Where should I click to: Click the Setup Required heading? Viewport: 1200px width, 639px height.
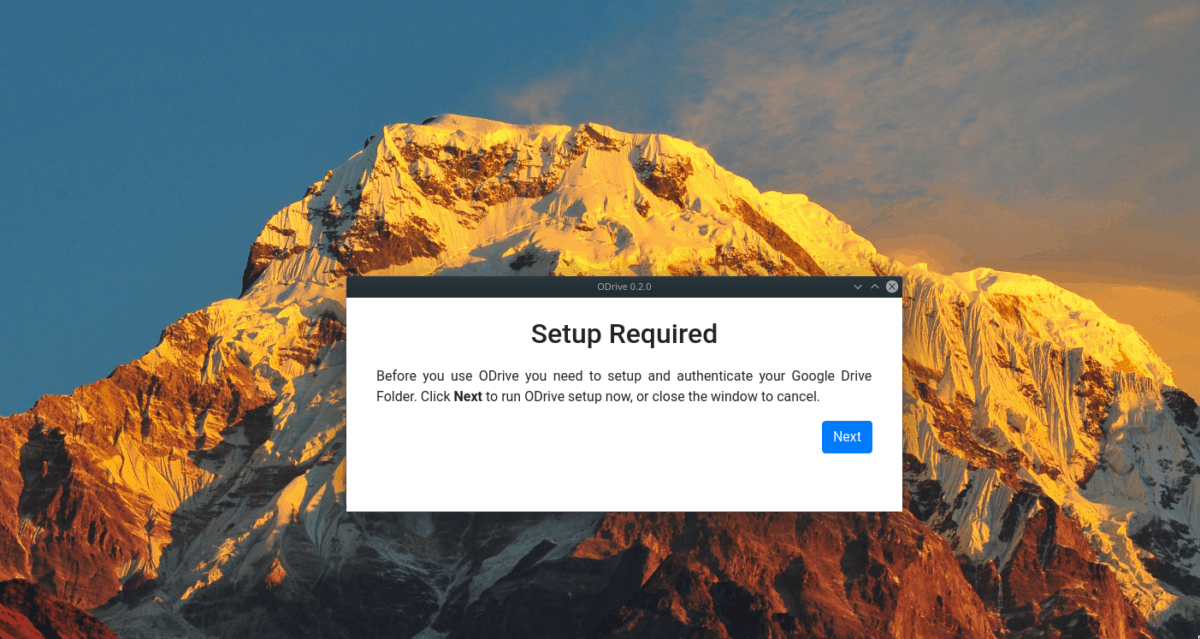624,334
